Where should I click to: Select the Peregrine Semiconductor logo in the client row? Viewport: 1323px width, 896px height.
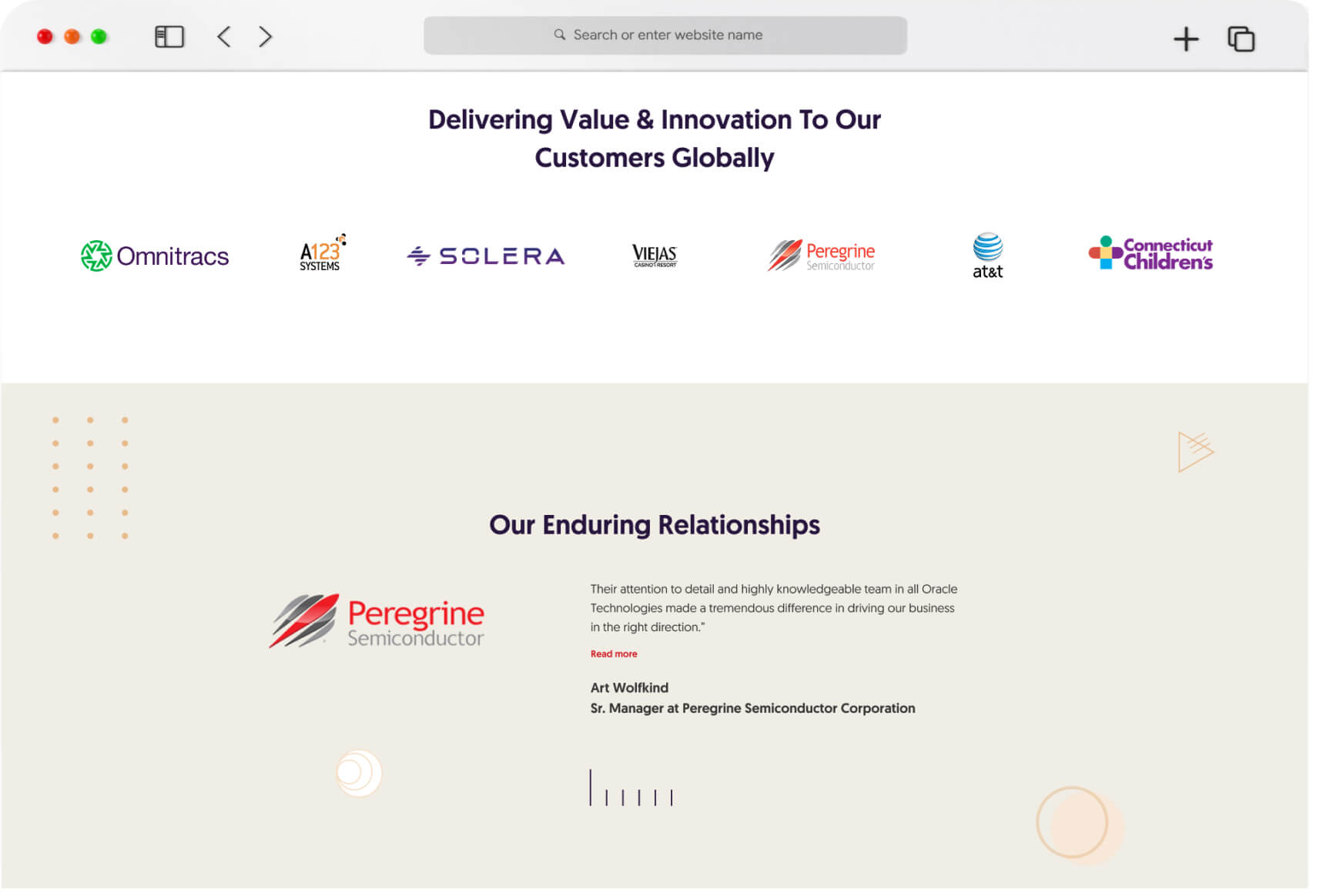821,256
